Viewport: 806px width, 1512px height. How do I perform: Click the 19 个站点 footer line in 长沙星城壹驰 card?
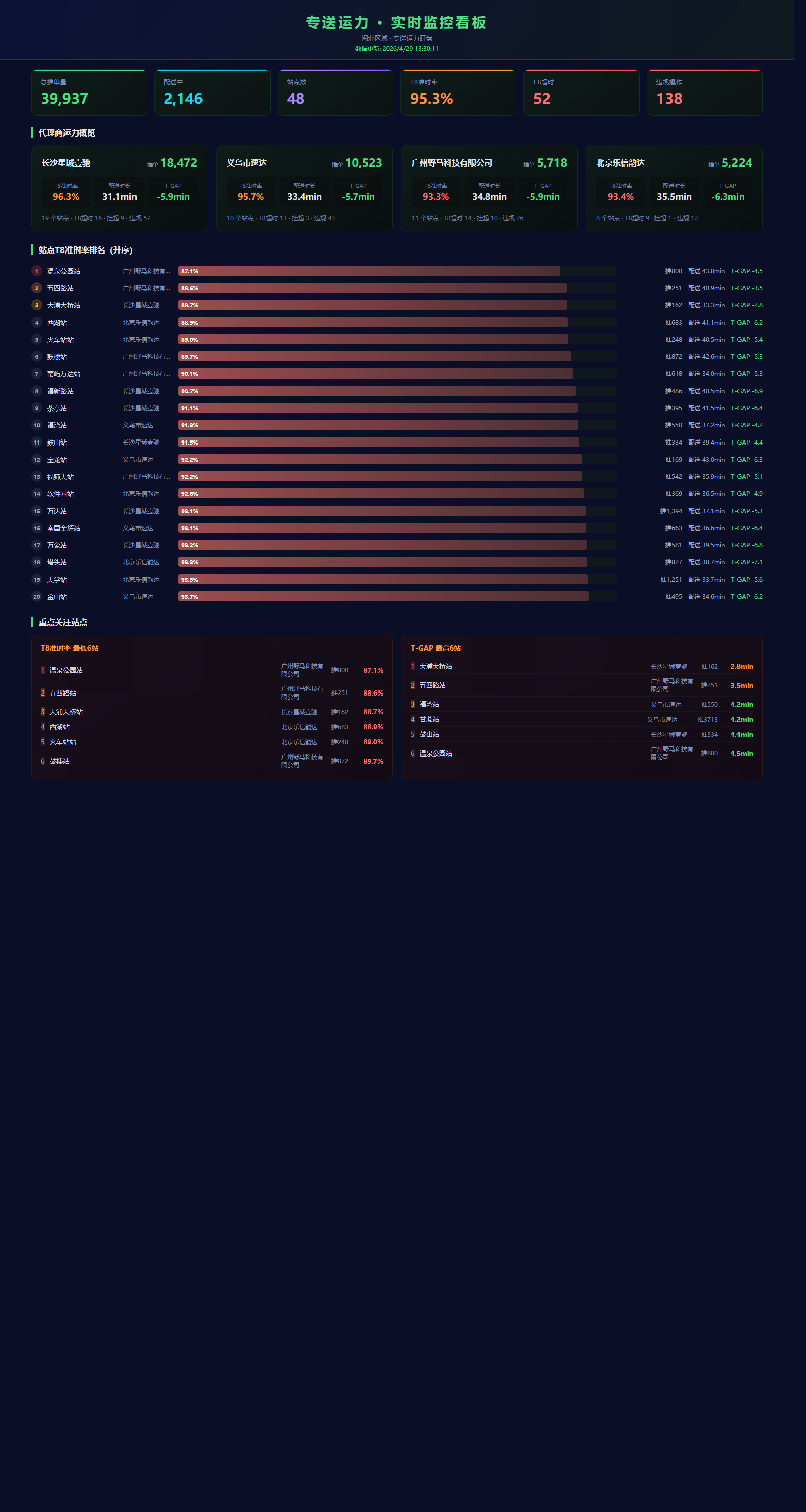[x=96, y=218]
